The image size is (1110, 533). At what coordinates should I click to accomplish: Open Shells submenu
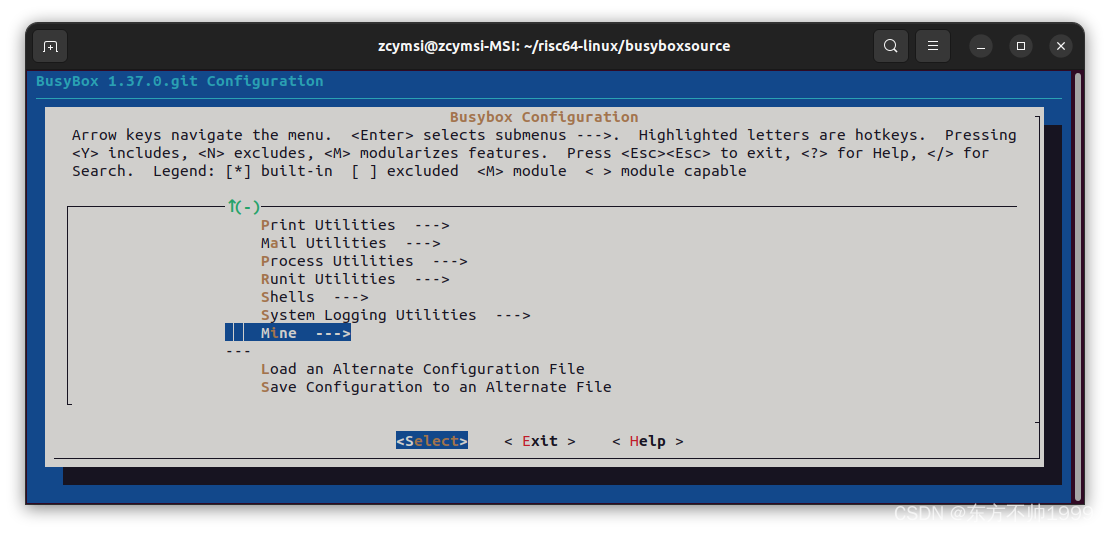(314, 297)
